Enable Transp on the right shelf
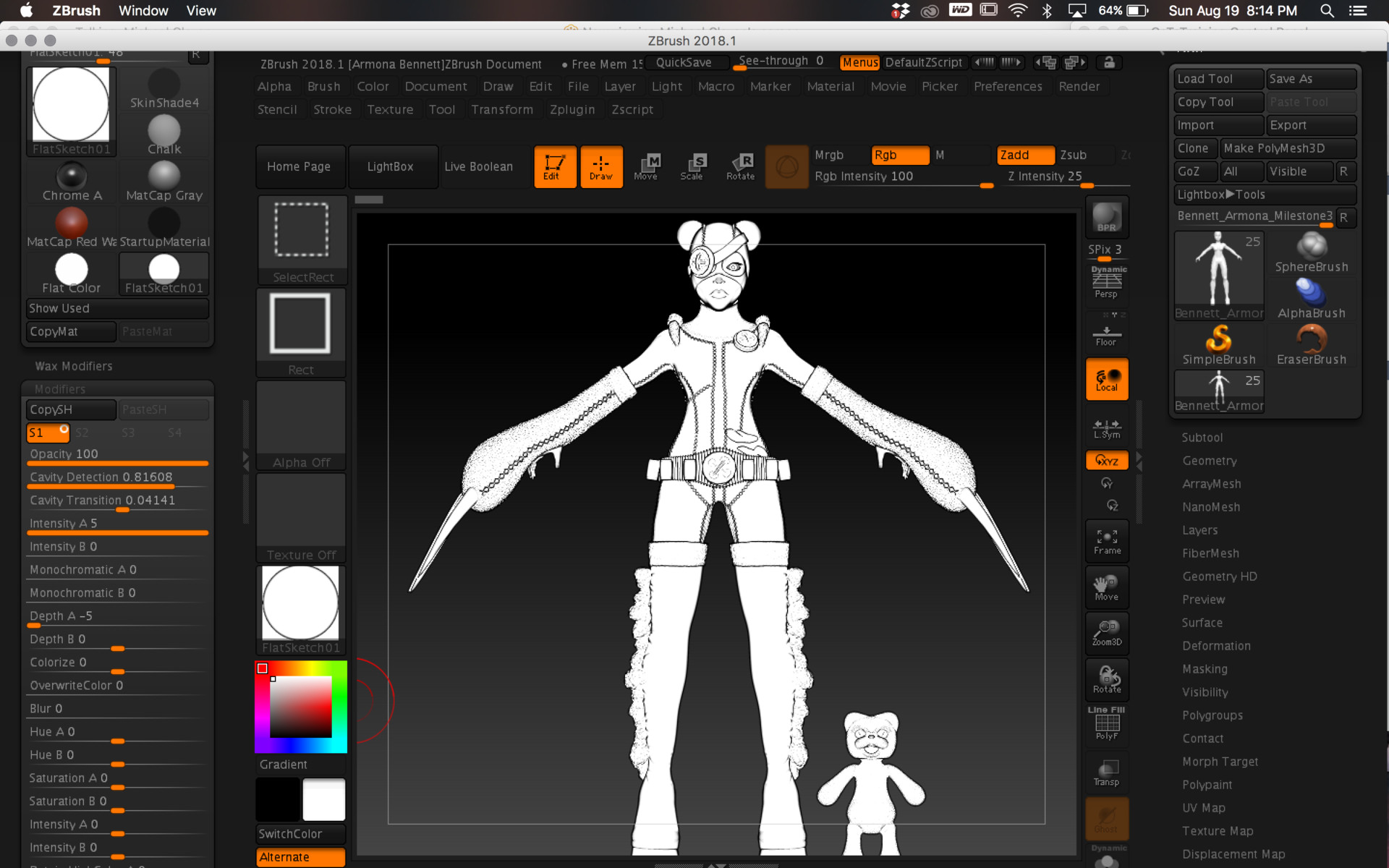 (1106, 770)
